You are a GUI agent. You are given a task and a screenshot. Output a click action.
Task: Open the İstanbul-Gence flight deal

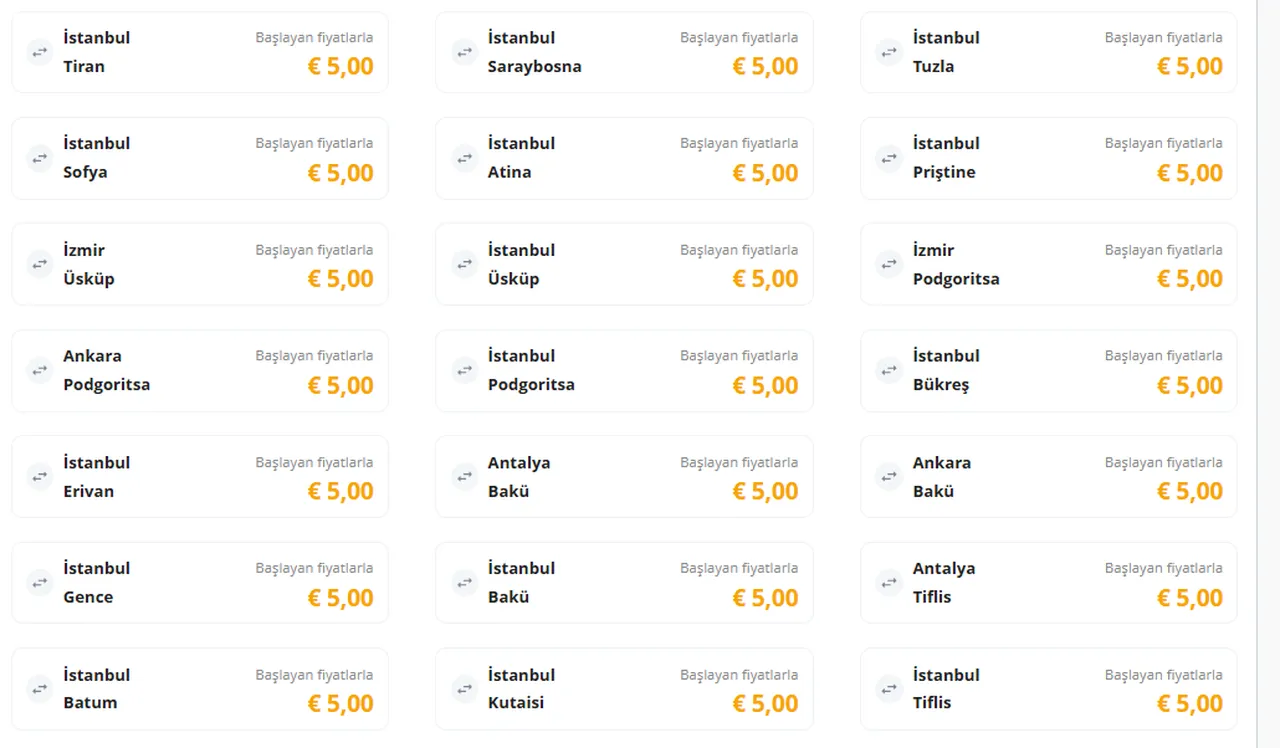[200, 582]
